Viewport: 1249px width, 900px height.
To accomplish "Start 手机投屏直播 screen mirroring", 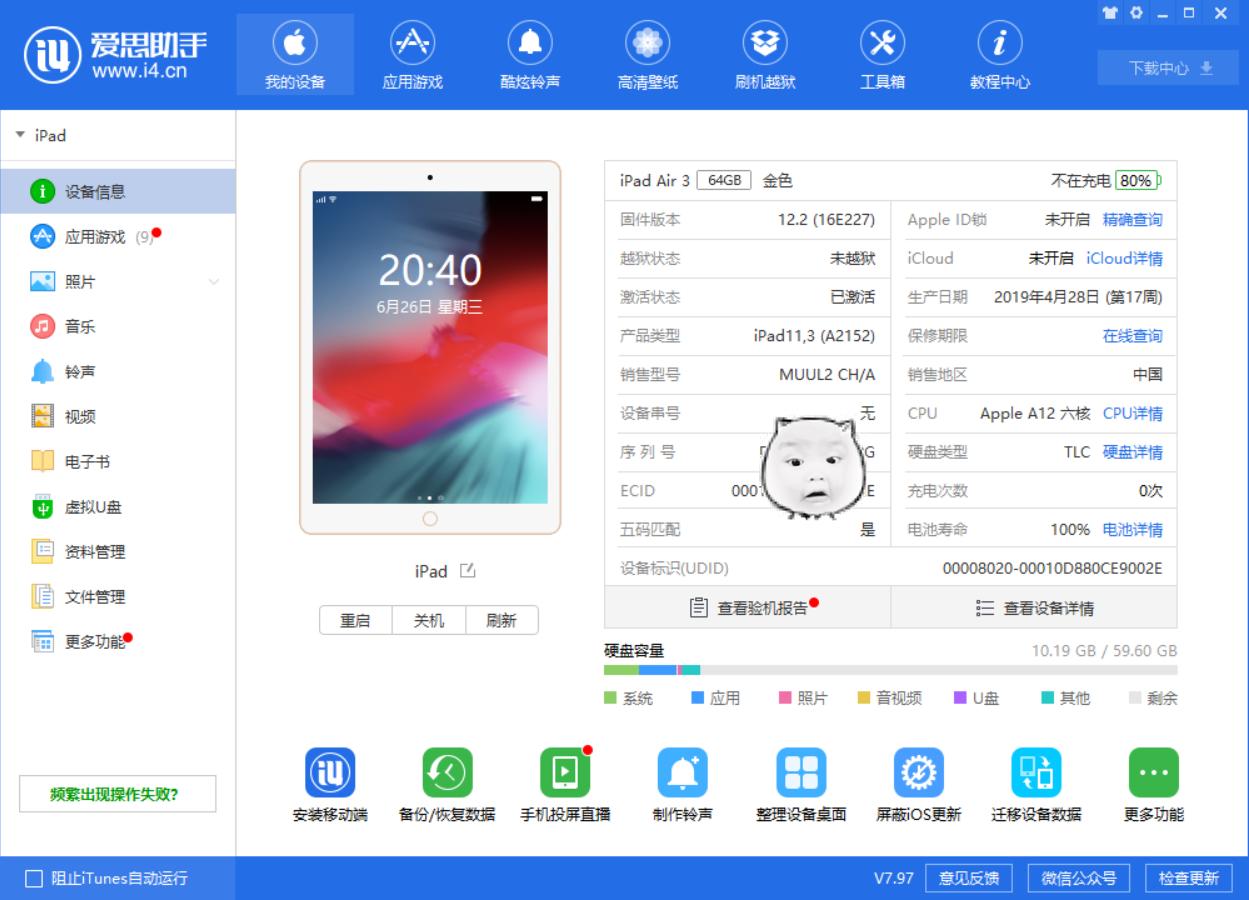I will tap(566, 780).
